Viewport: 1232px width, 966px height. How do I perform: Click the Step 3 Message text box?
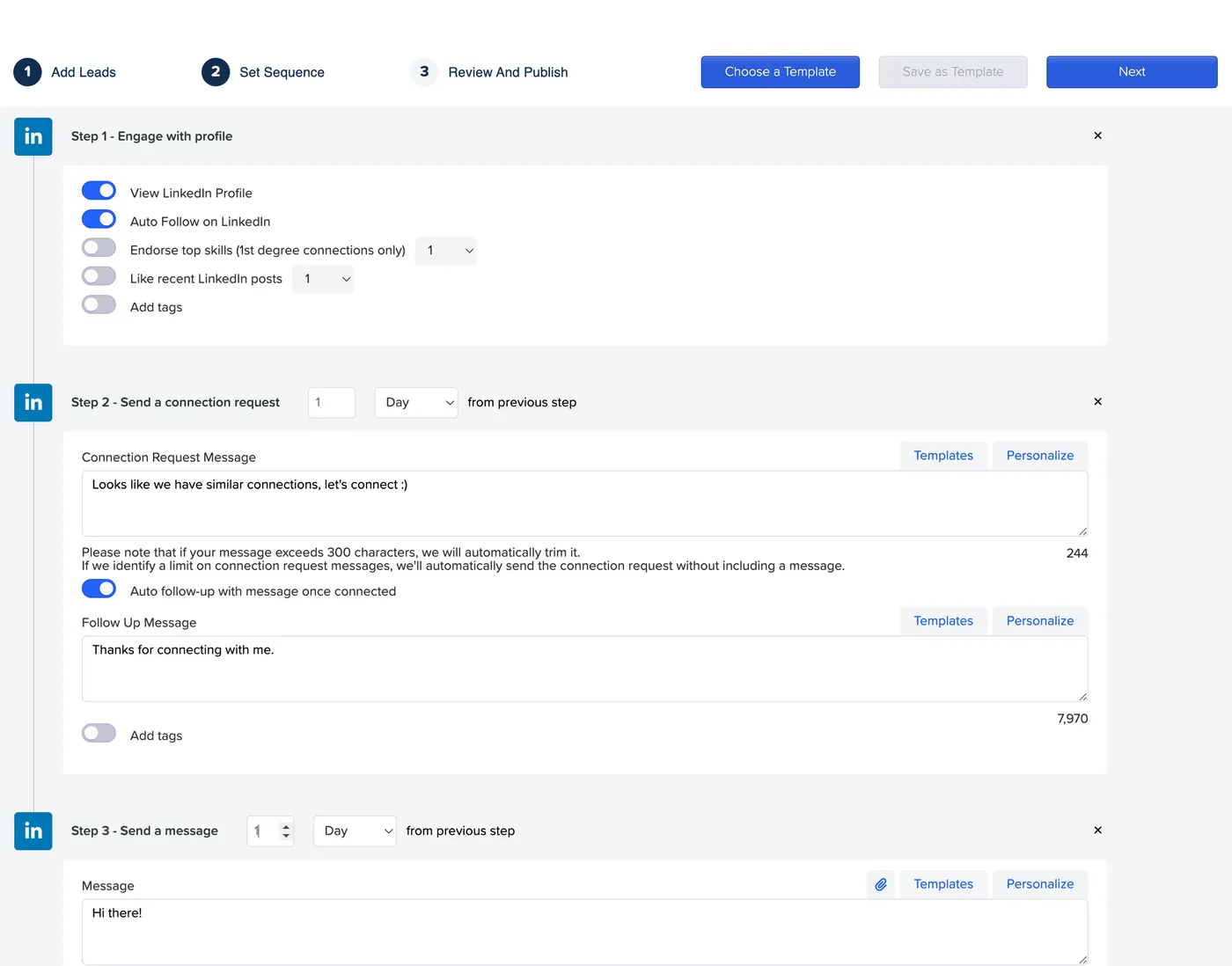coord(584,932)
